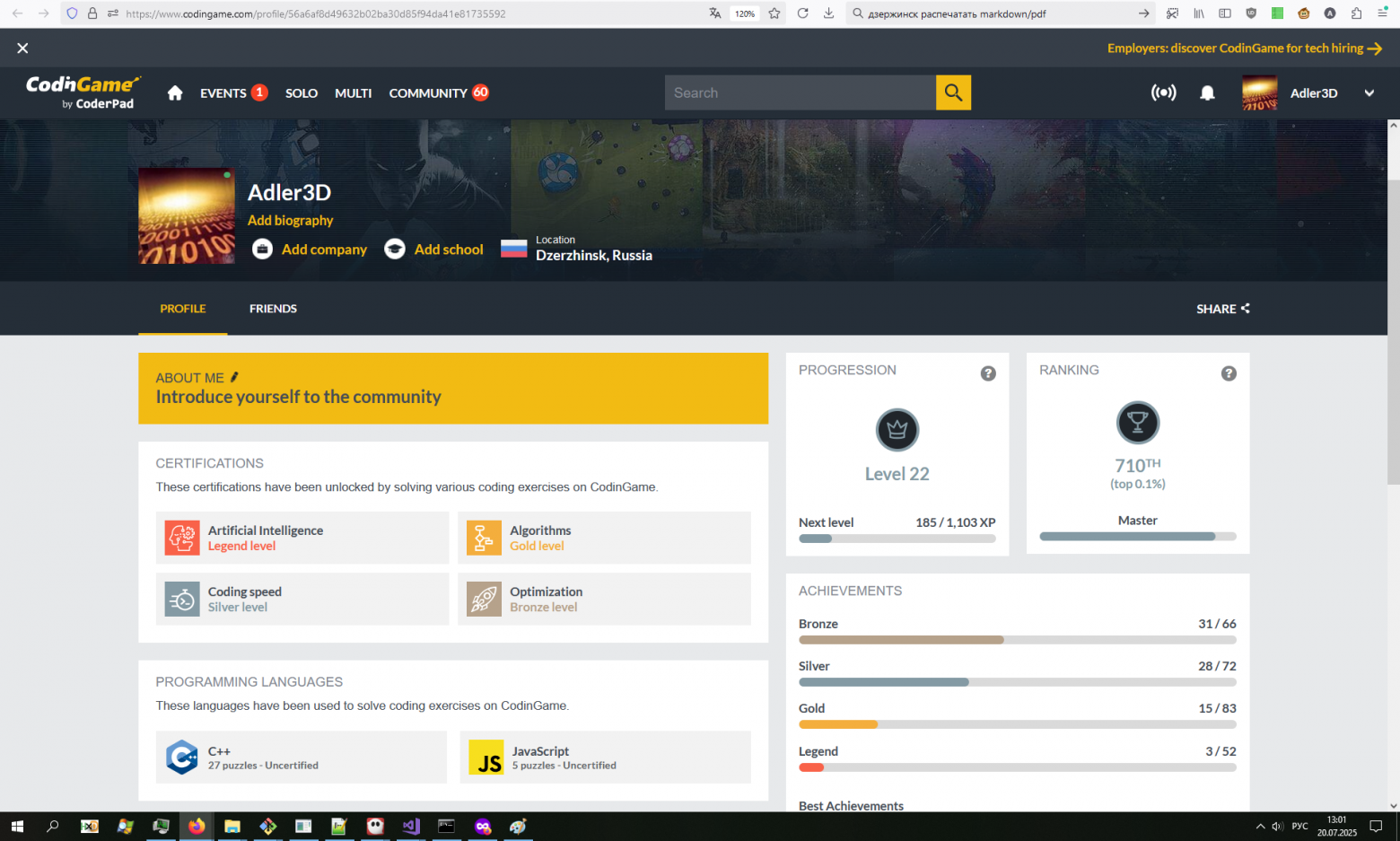The width and height of the screenshot is (1400, 841).
Task: Click the home icon in navigation bar
Action: (x=175, y=93)
